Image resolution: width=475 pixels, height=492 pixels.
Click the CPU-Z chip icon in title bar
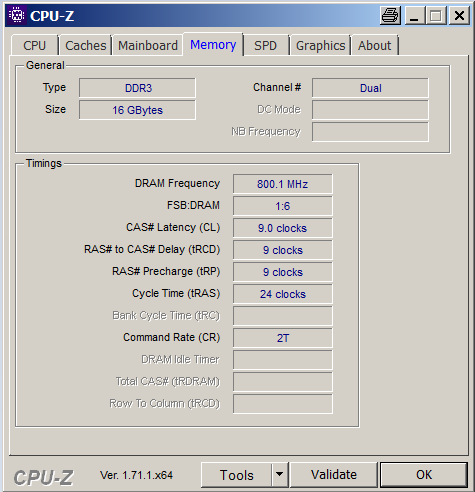click(x=17, y=15)
